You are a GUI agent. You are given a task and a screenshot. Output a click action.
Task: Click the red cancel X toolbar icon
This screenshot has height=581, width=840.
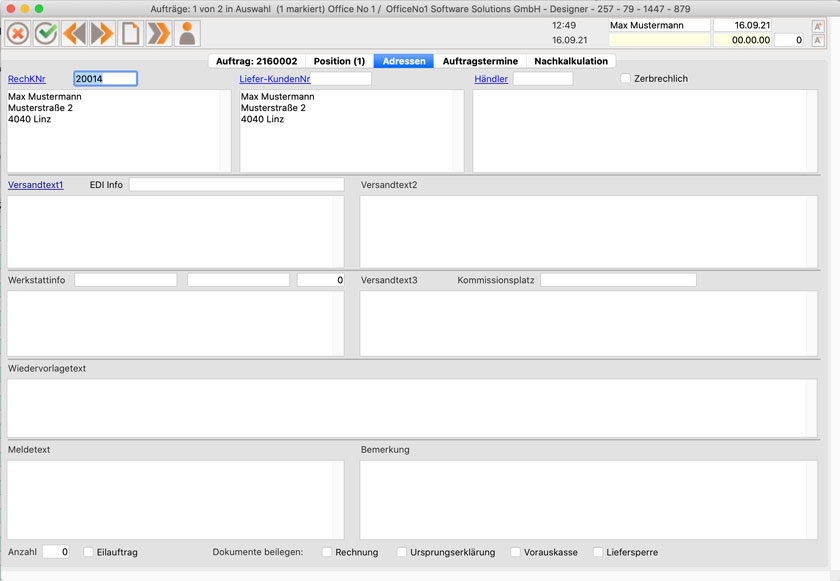click(18, 34)
